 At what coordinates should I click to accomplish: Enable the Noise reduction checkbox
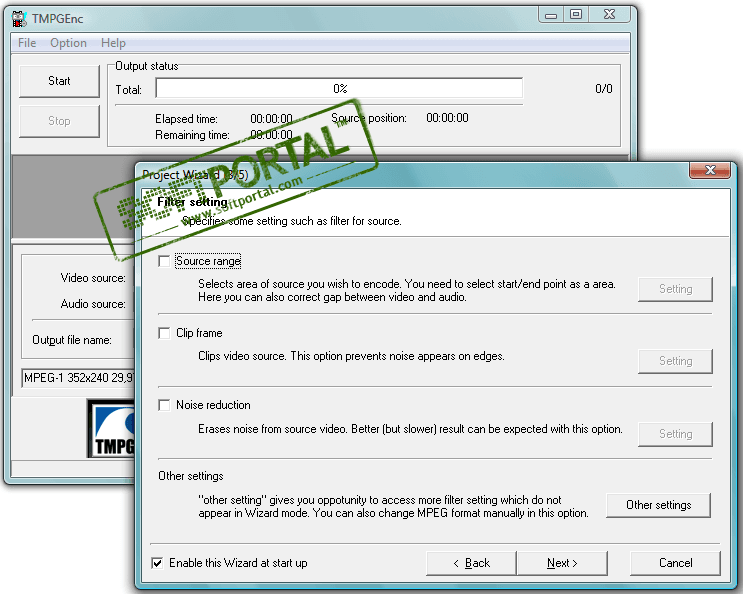(x=164, y=405)
